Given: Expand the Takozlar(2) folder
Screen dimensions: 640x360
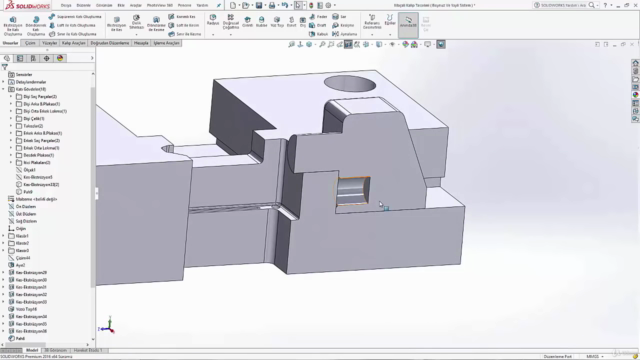Looking at the screenshot, I should [11, 126].
